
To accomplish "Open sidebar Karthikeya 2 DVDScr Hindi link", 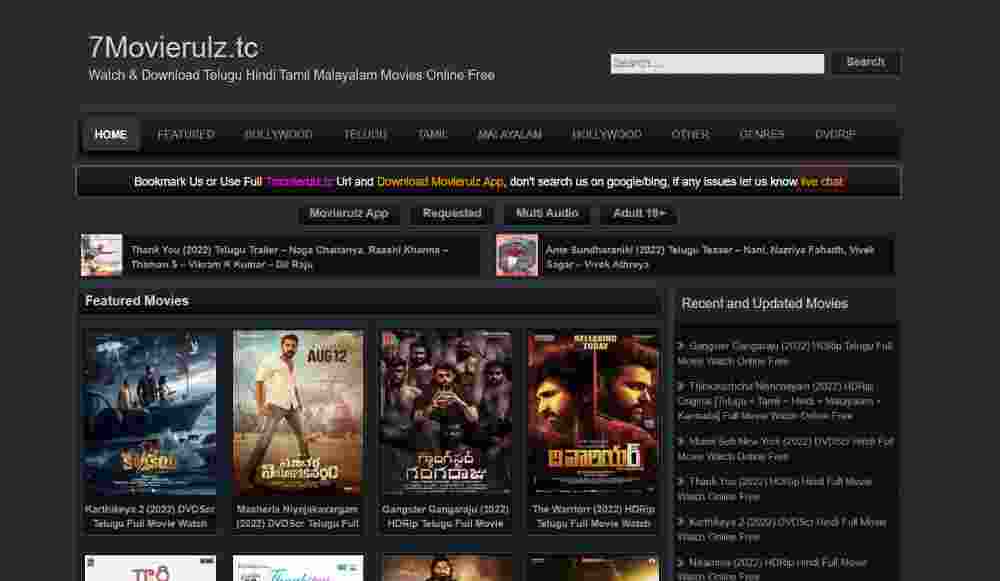I will pyautogui.click(x=782, y=530).
